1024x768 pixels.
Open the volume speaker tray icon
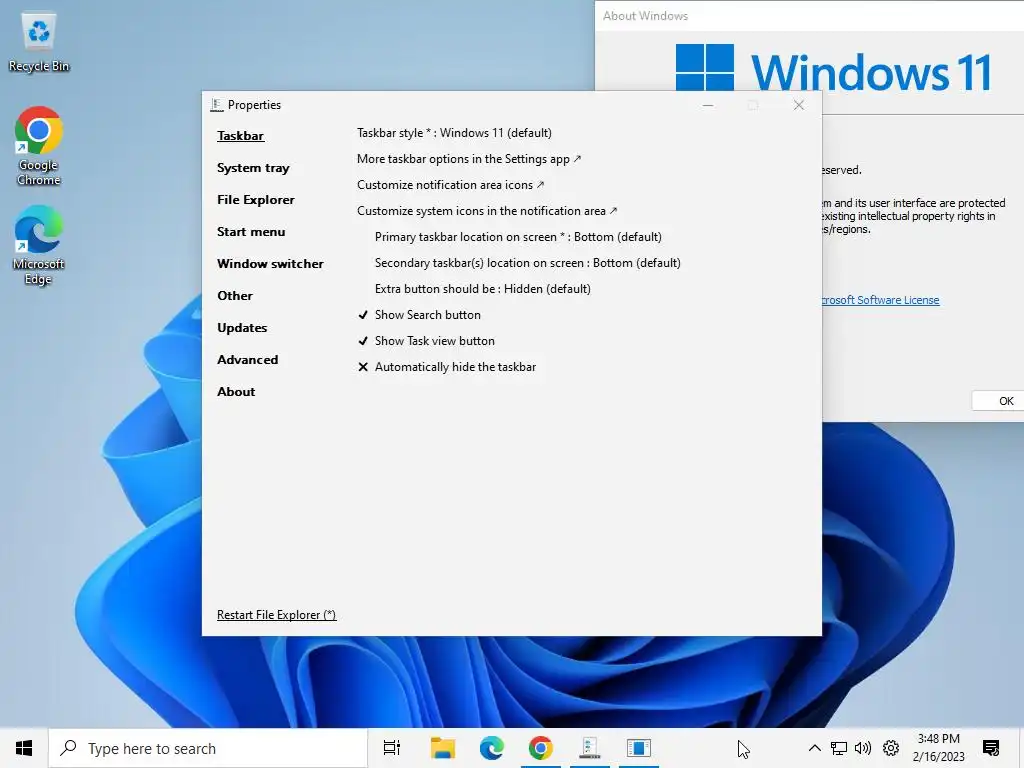click(x=863, y=748)
